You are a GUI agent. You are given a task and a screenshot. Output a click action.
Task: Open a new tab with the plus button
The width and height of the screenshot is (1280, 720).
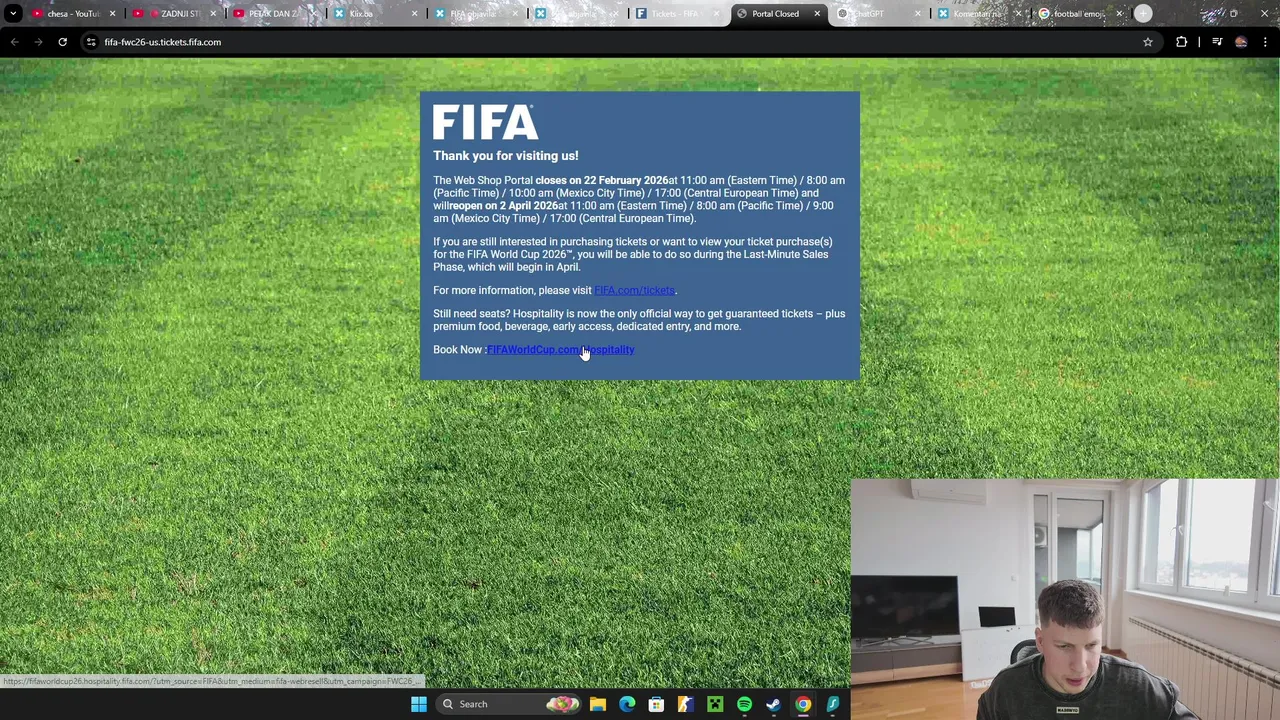tap(1143, 13)
